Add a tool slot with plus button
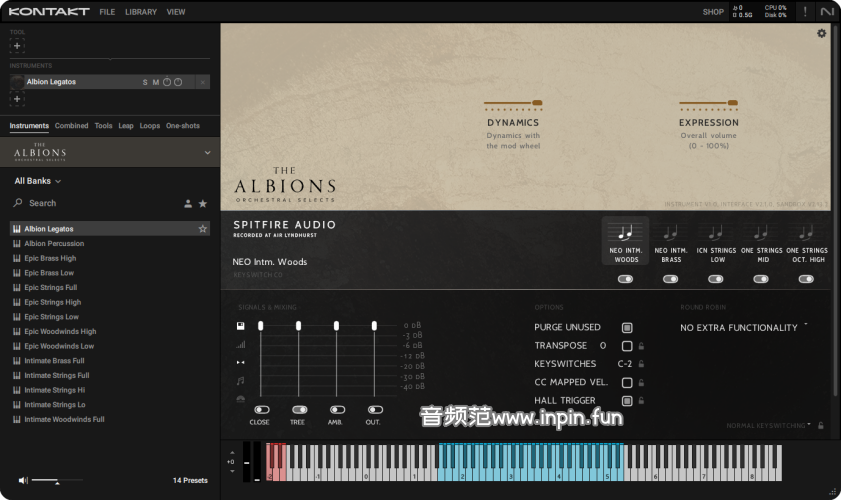 [17, 46]
